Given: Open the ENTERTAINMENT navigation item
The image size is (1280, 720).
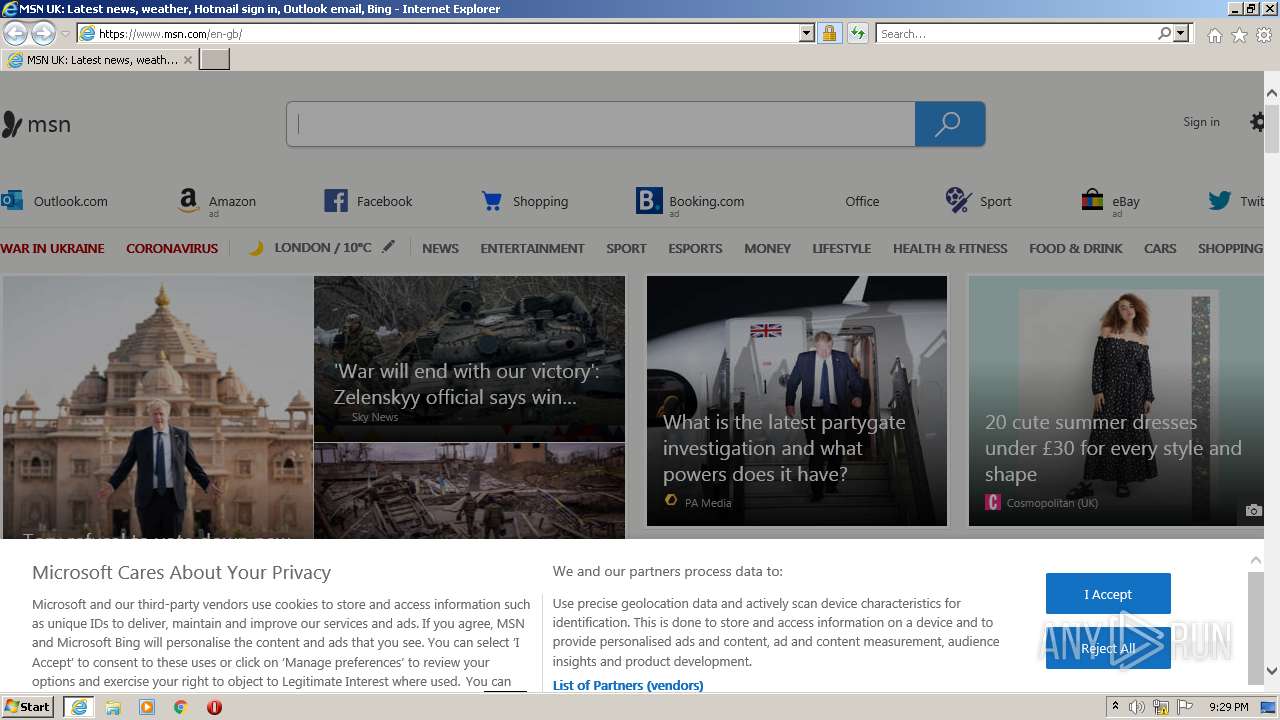Looking at the screenshot, I should pyautogui.click(x=532, y=248).
